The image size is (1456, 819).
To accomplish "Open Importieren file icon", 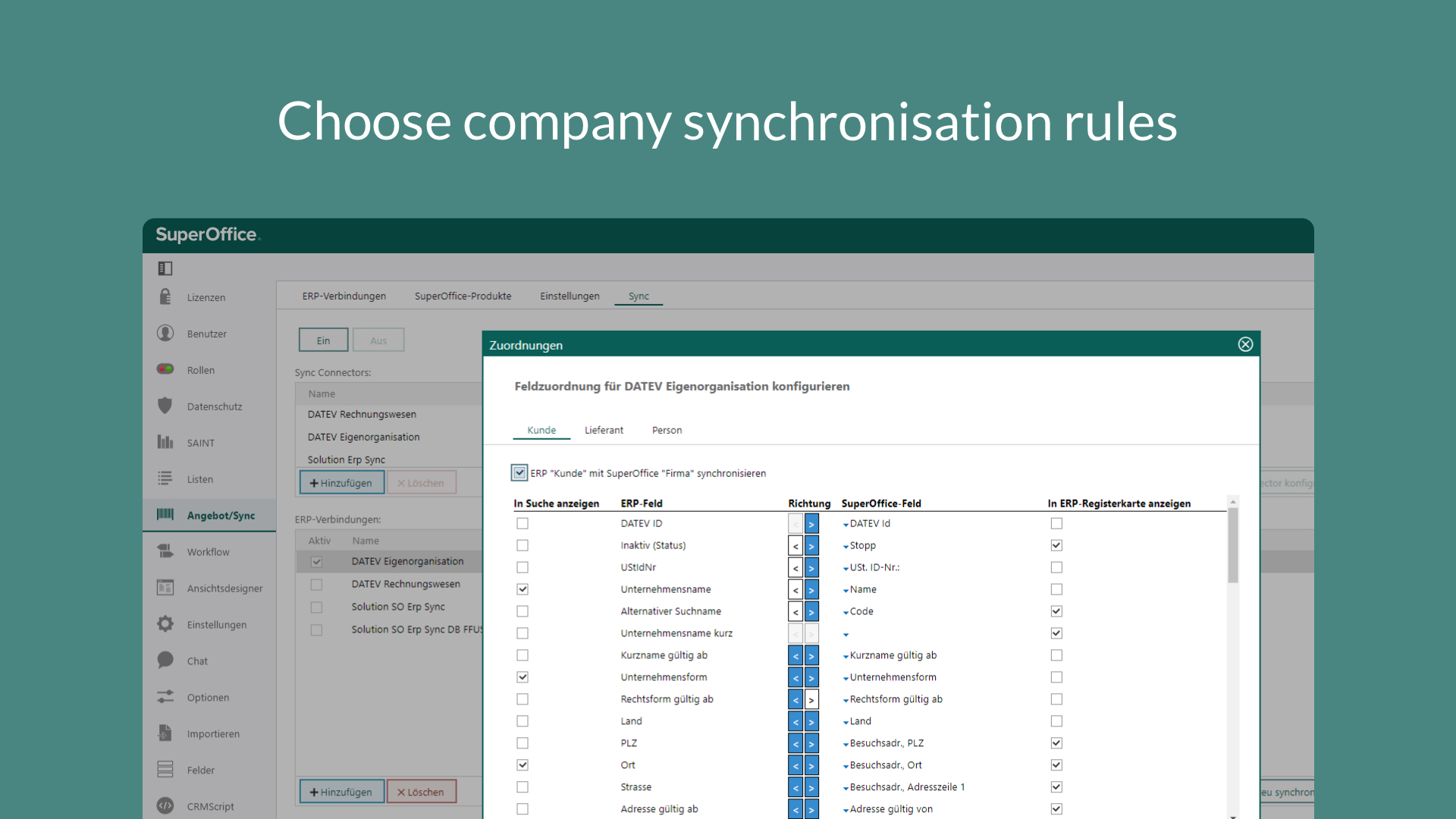I will (165, 733).
